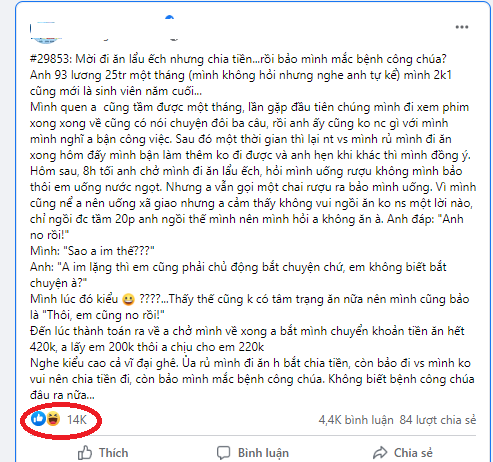
Task: Click the line 'Mình: "Sao a im thế???"'
Action: tap(92, 251)
